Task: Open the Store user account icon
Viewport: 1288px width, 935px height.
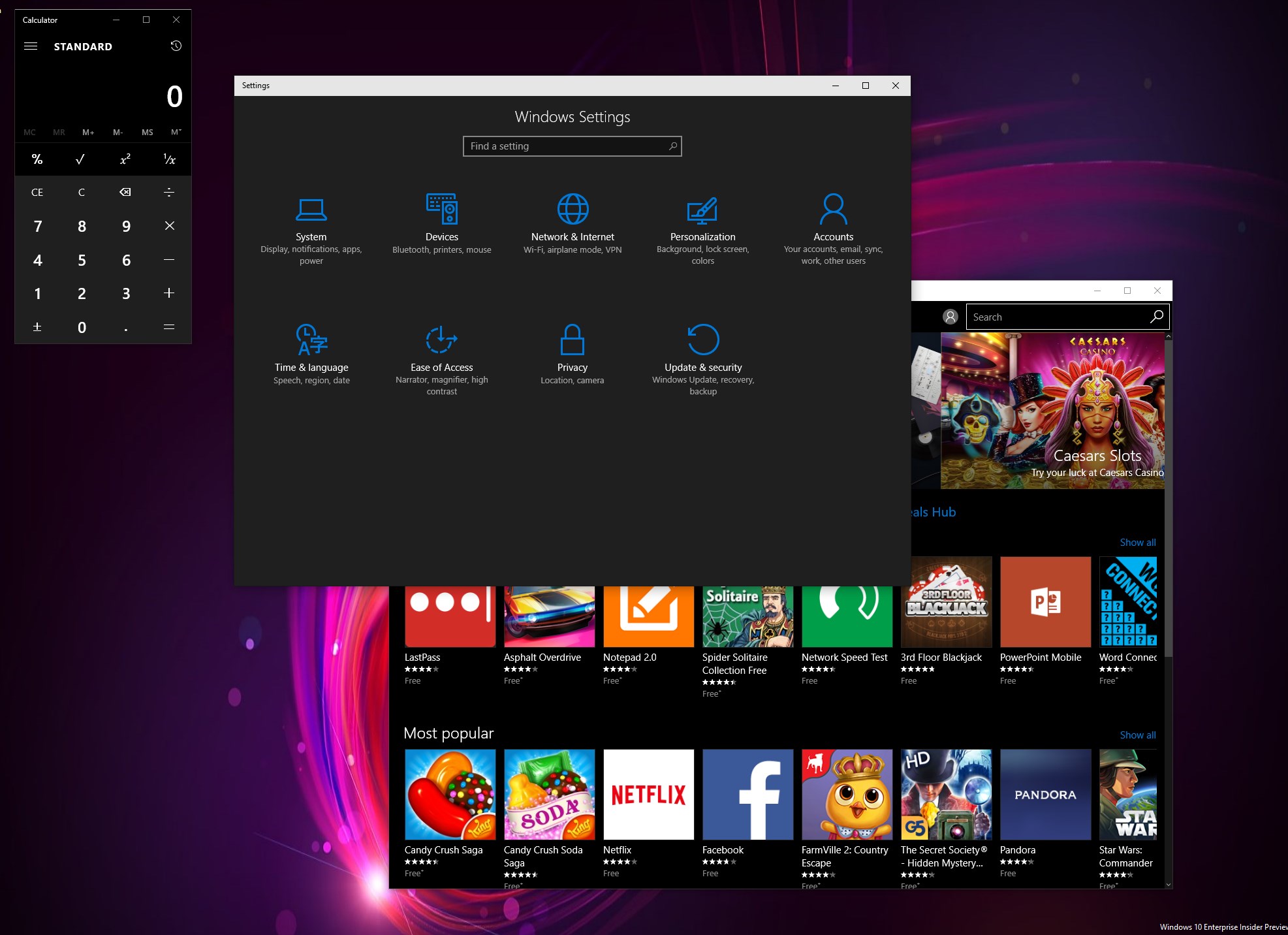Action: (950, 317)
